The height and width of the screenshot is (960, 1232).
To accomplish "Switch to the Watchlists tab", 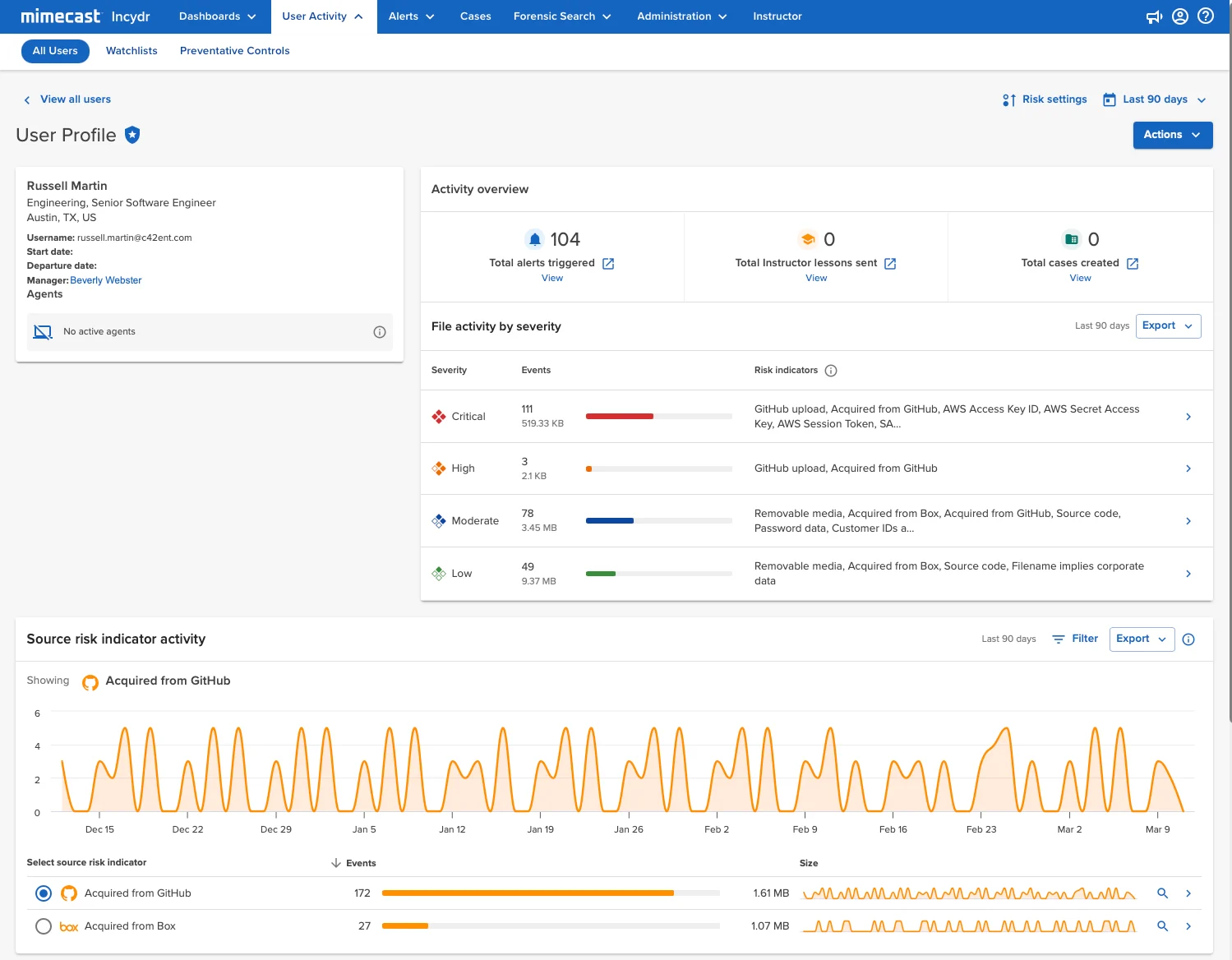I will click(132, 51).
